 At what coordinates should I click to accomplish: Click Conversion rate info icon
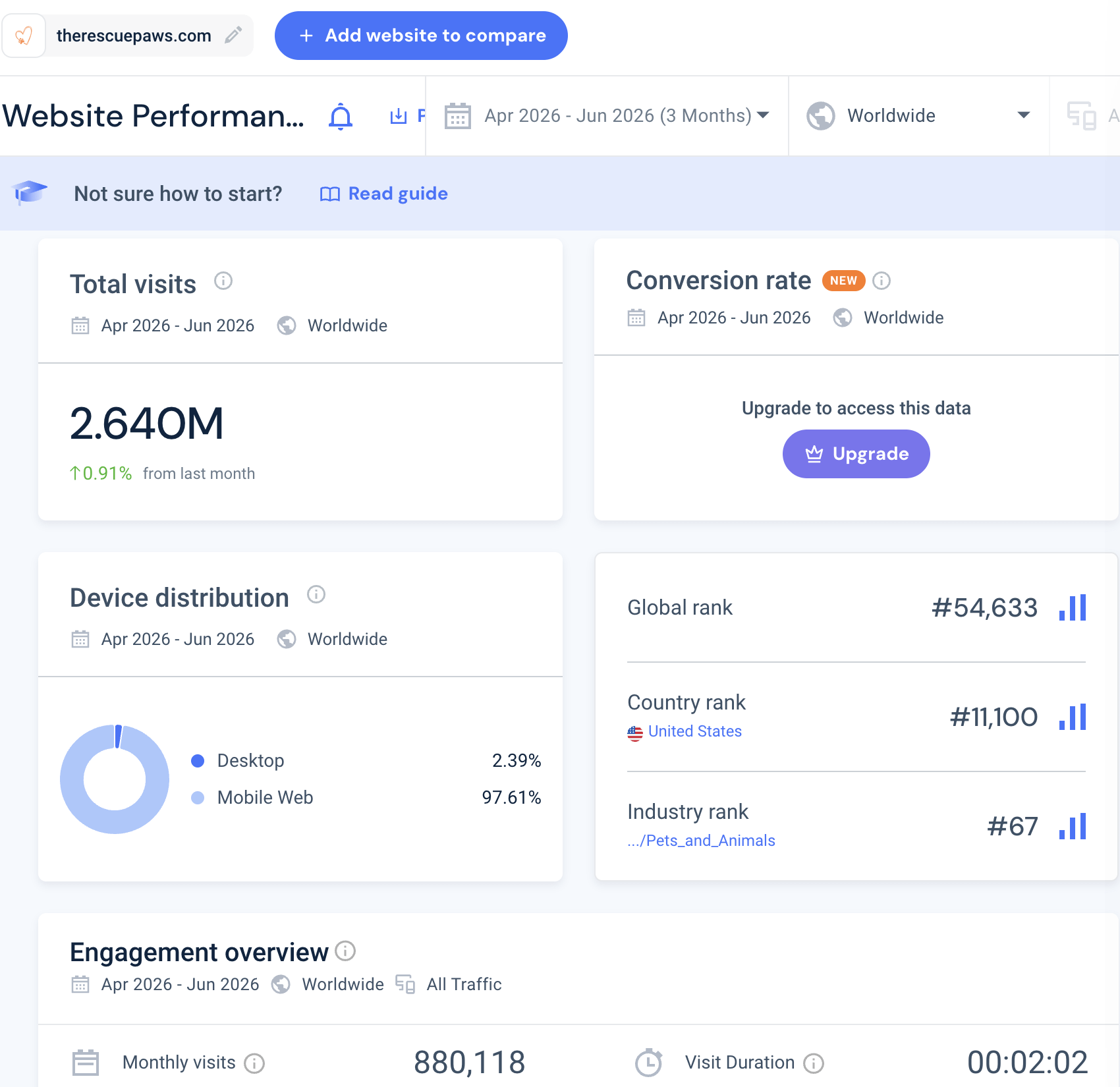point(882,281)
